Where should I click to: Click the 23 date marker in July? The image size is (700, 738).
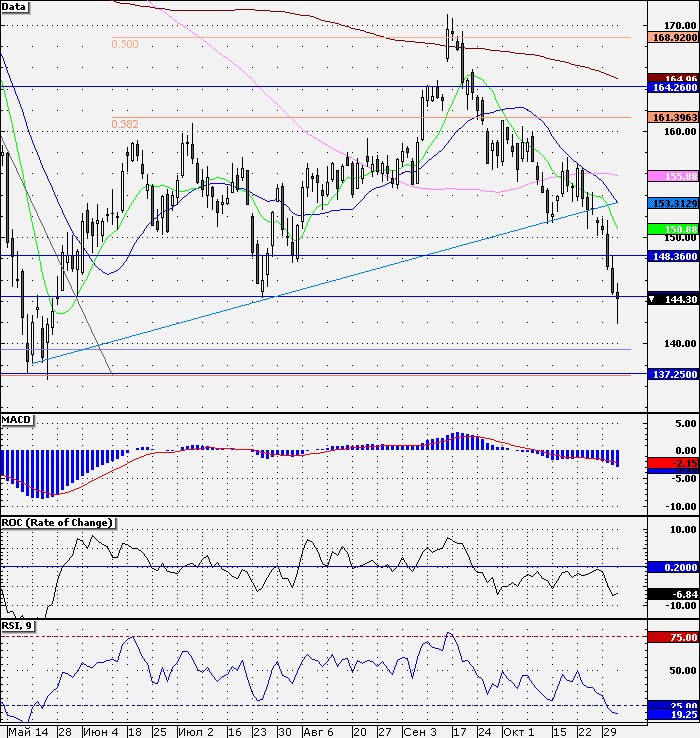coord(259,732)
